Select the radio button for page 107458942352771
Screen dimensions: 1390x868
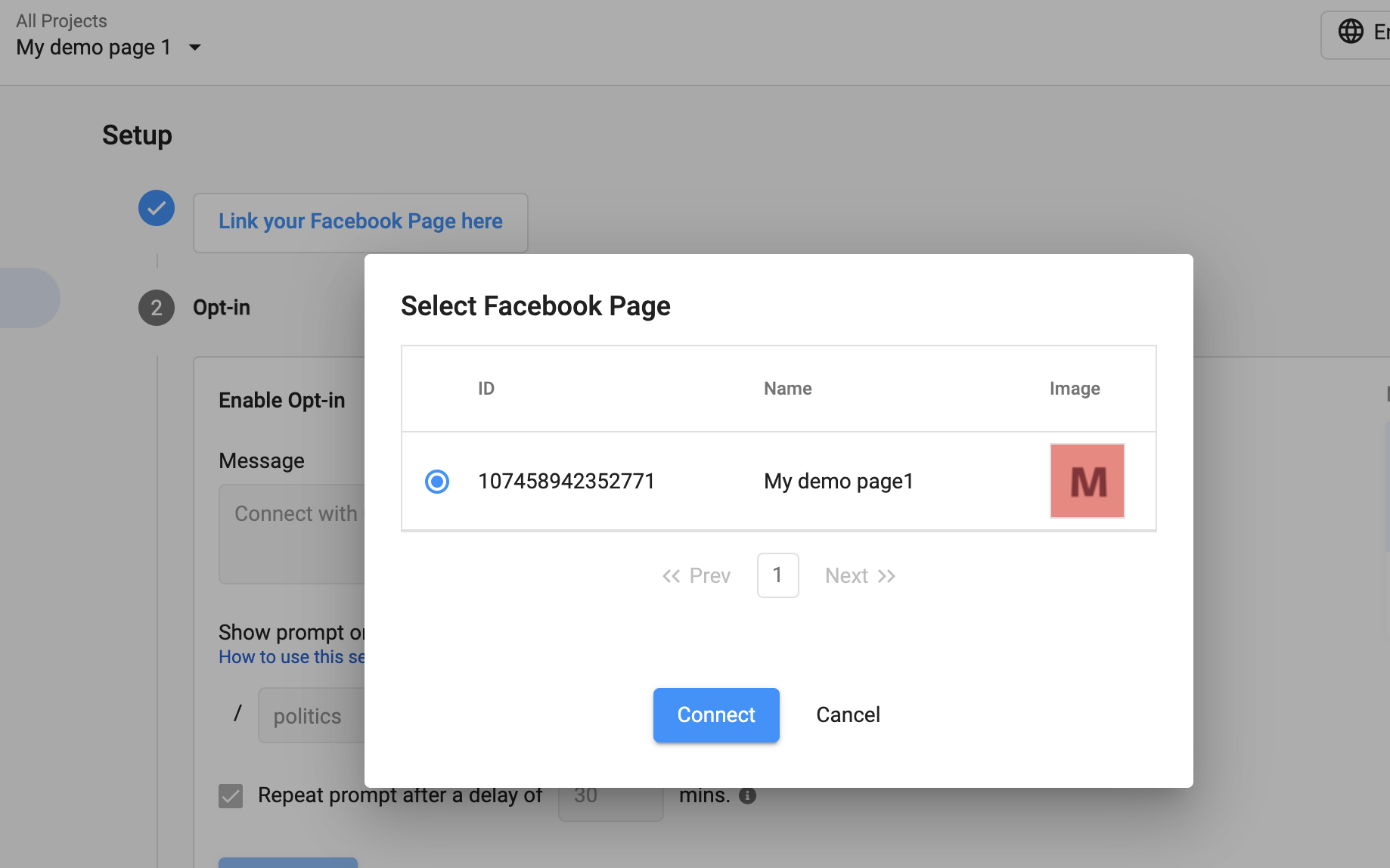[x=437, y=481]
